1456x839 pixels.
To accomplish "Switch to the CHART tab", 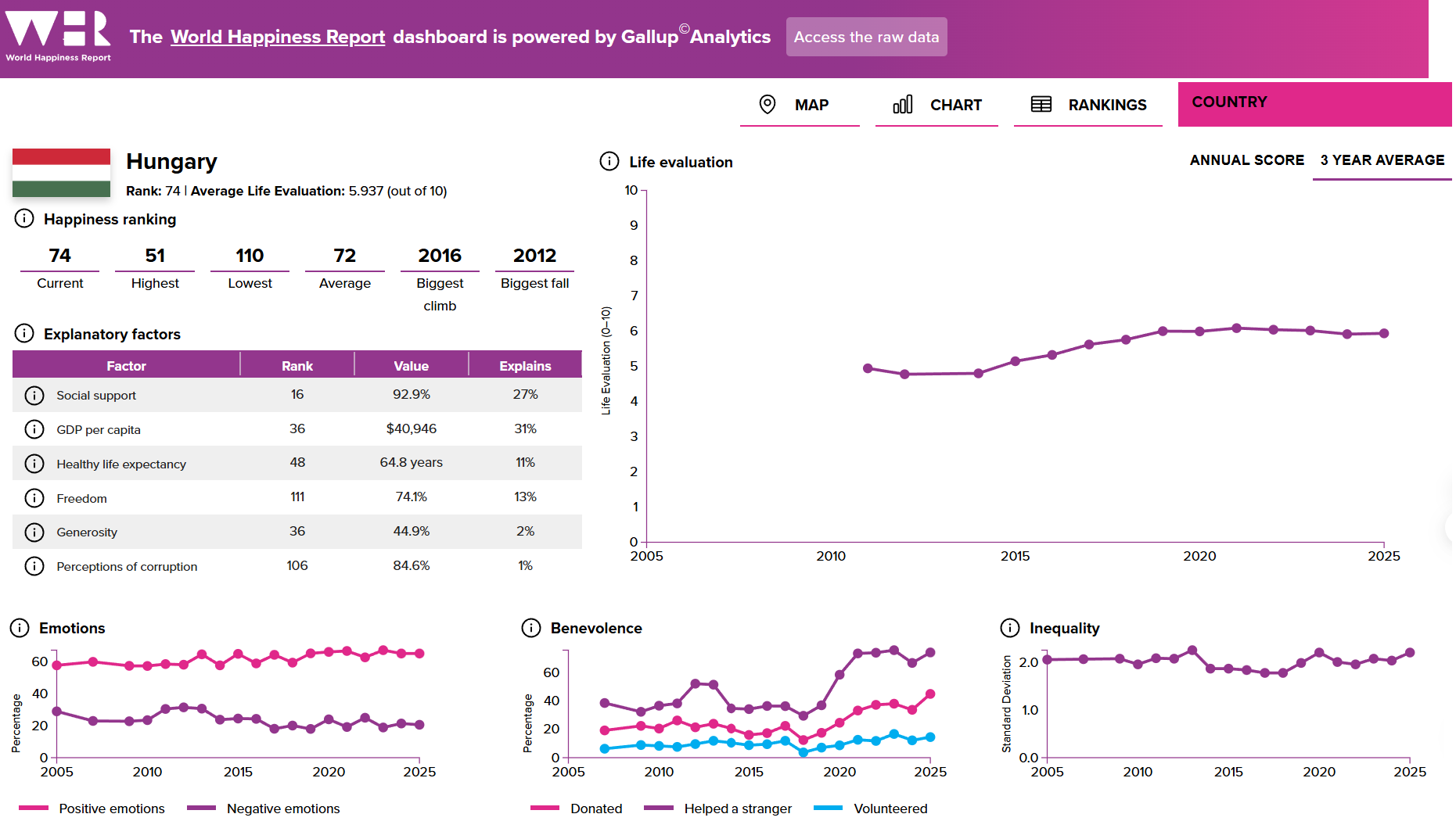I will [x=937, y=105].
